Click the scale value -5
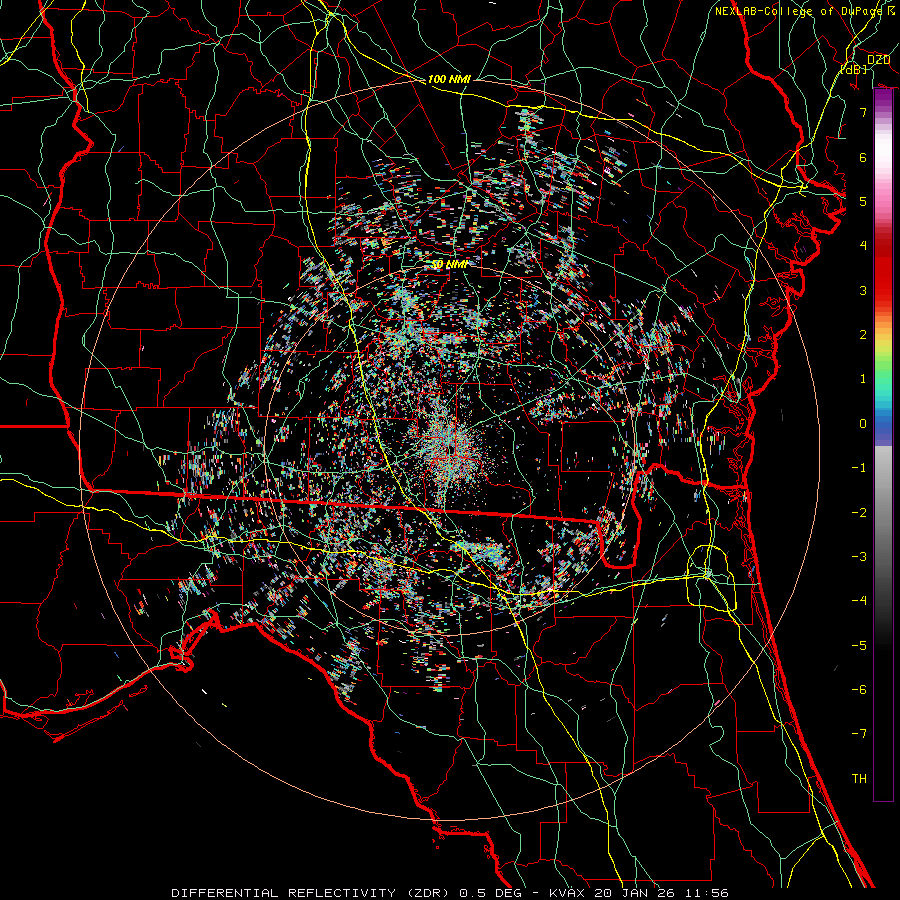This screenshot has height=900, width=900. pyautogui.click(x=859, y=646)
